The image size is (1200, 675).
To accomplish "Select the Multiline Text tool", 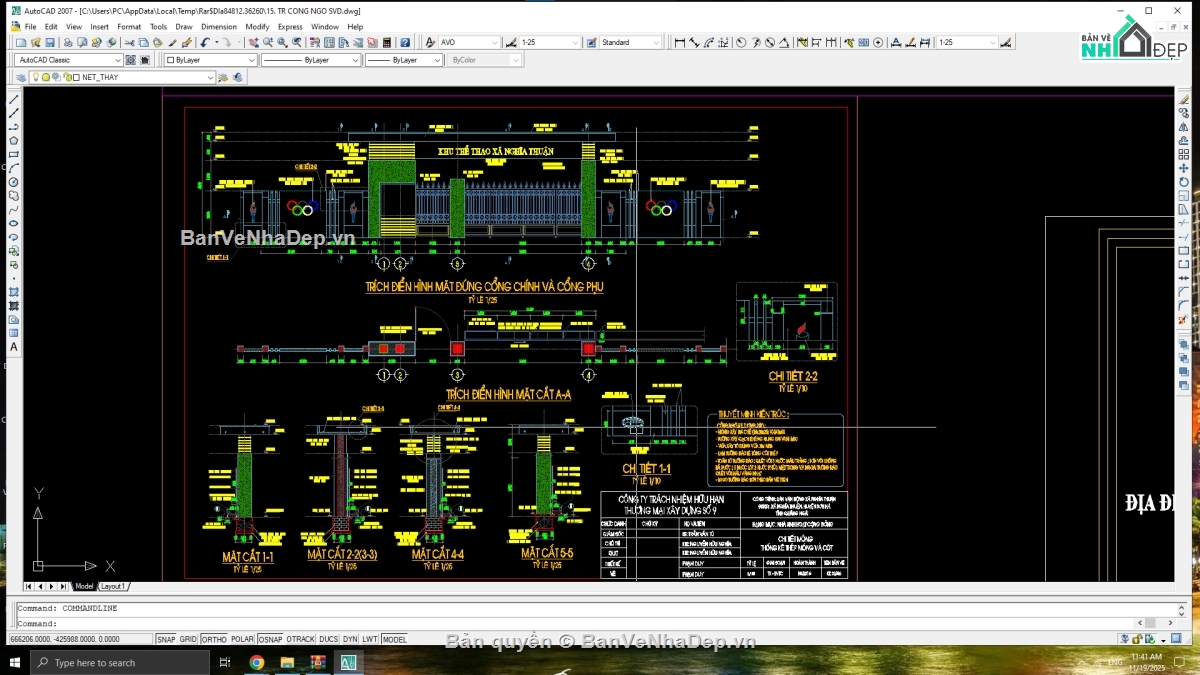I will tap(14, 347).
